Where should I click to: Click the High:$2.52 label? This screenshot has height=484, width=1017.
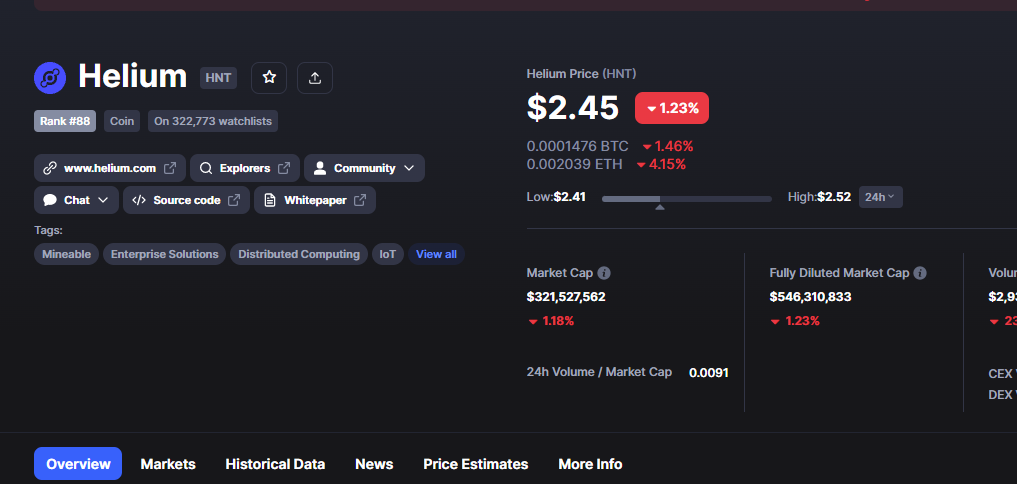pos(819,197)
